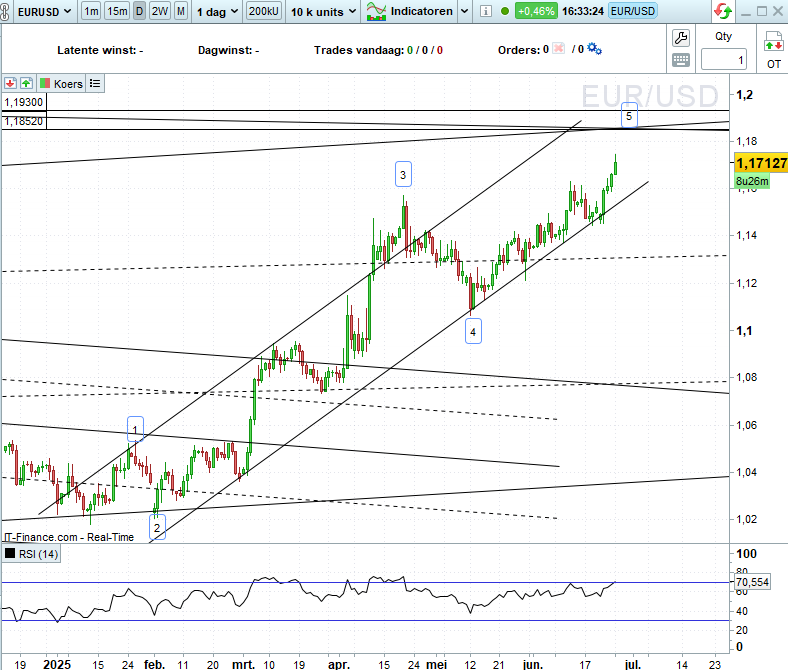The image size is (788, 670).
Task: Click 'Latente winst: -' text
Action: 100,50
